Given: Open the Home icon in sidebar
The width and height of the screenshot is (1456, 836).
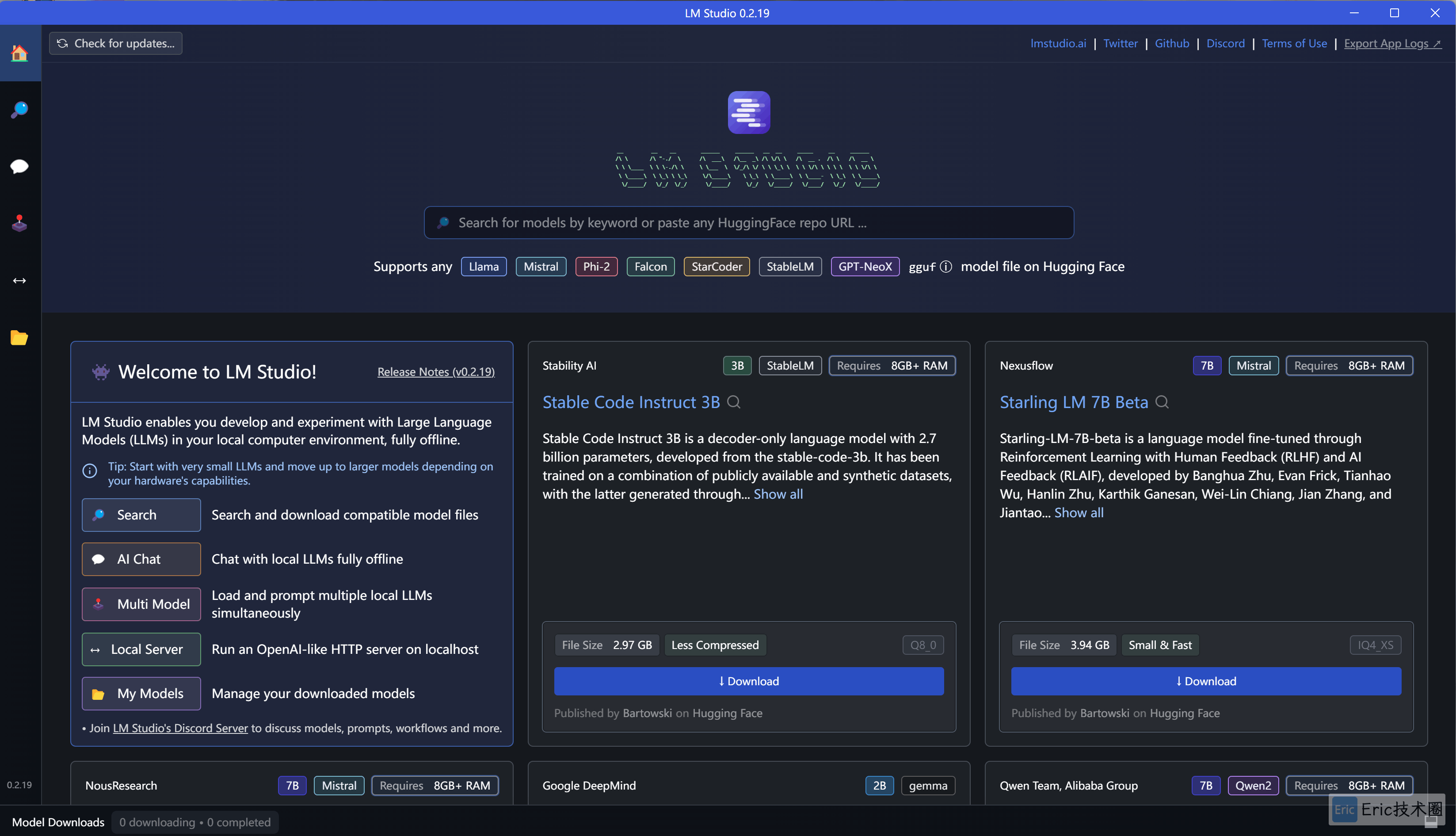Looking at the screenshot, I should (x=19, y=53).
